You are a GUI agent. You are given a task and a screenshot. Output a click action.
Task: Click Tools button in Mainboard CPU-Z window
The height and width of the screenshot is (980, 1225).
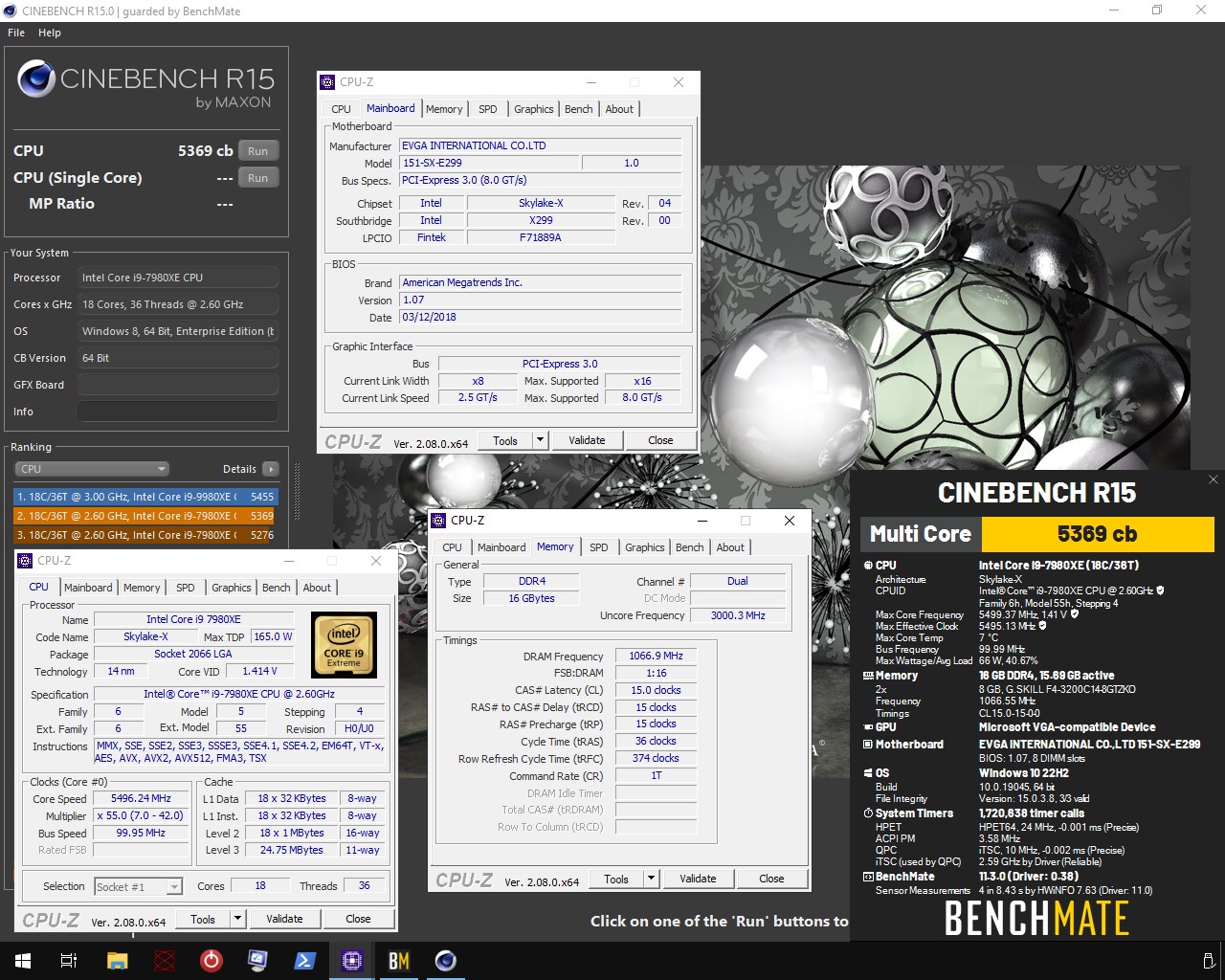point(505,441)
